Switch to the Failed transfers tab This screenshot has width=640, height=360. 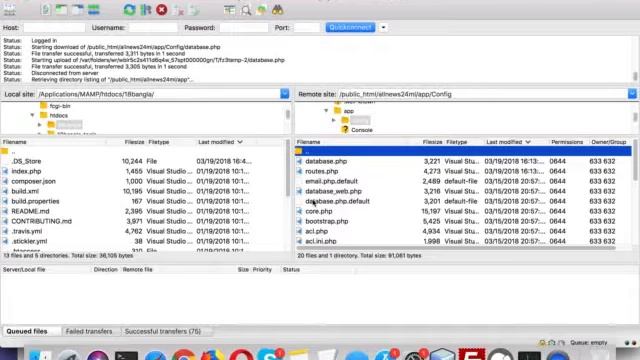pos(89,331)
